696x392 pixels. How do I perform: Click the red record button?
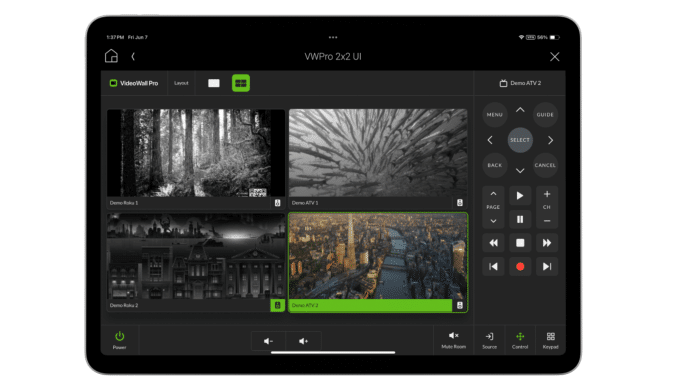click(x=520, y=266)
